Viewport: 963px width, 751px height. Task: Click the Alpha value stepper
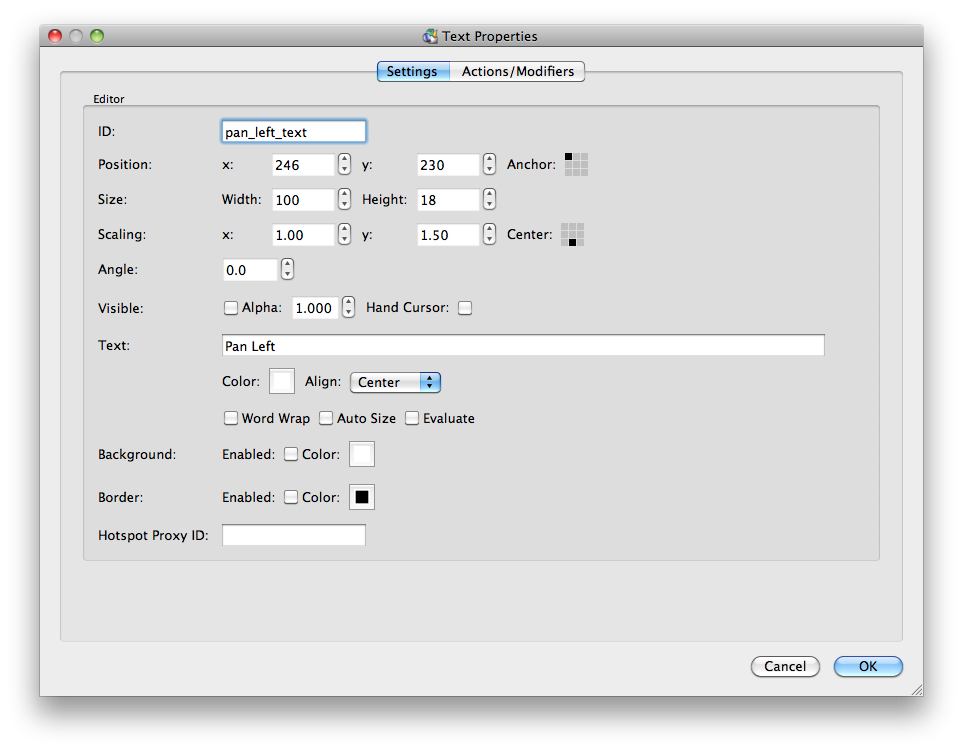point(348,308)
